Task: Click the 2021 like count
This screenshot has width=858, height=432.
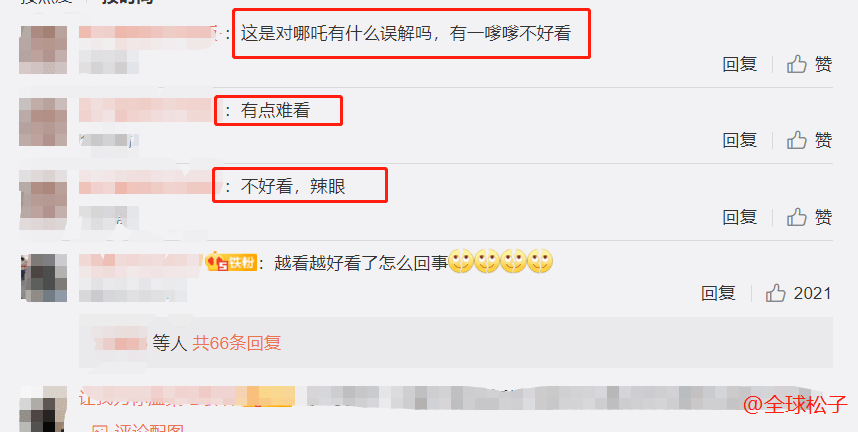Action: coord(812,293)
